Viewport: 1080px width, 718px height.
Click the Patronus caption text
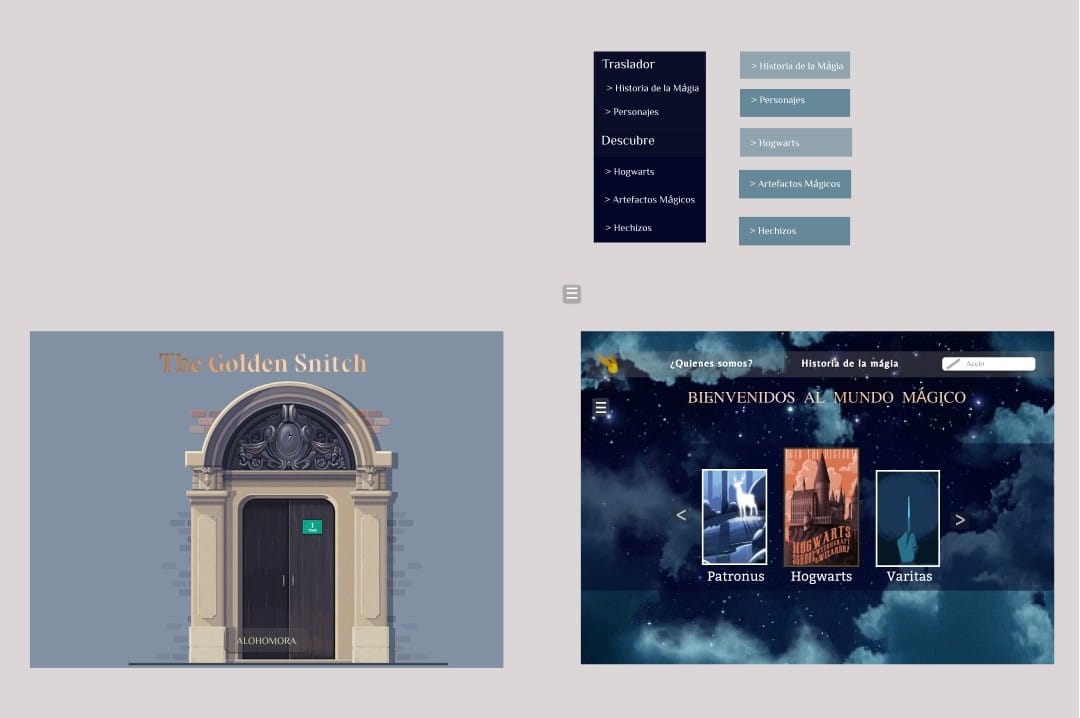736,577
